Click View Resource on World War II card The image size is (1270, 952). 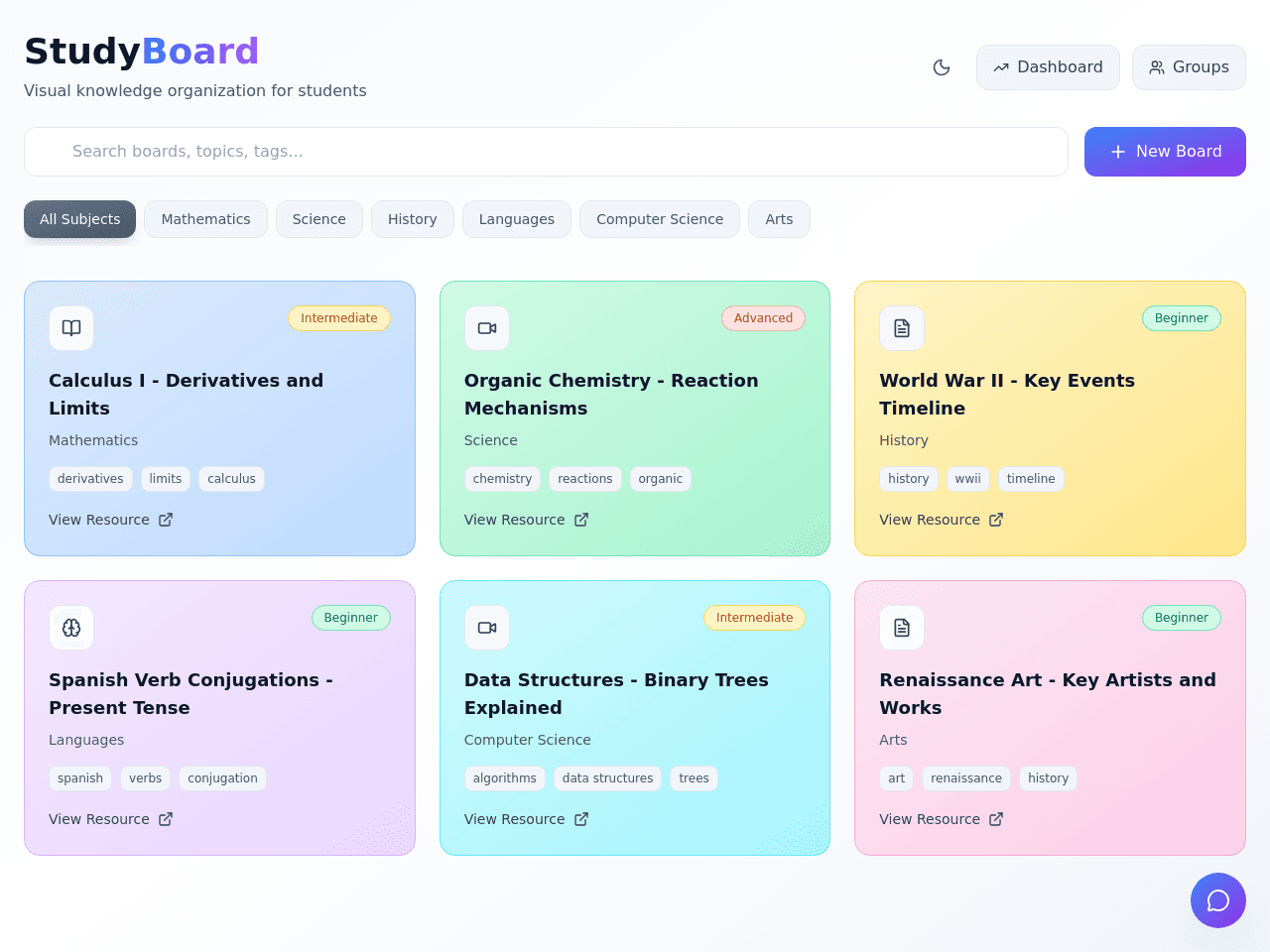(942, 520)
